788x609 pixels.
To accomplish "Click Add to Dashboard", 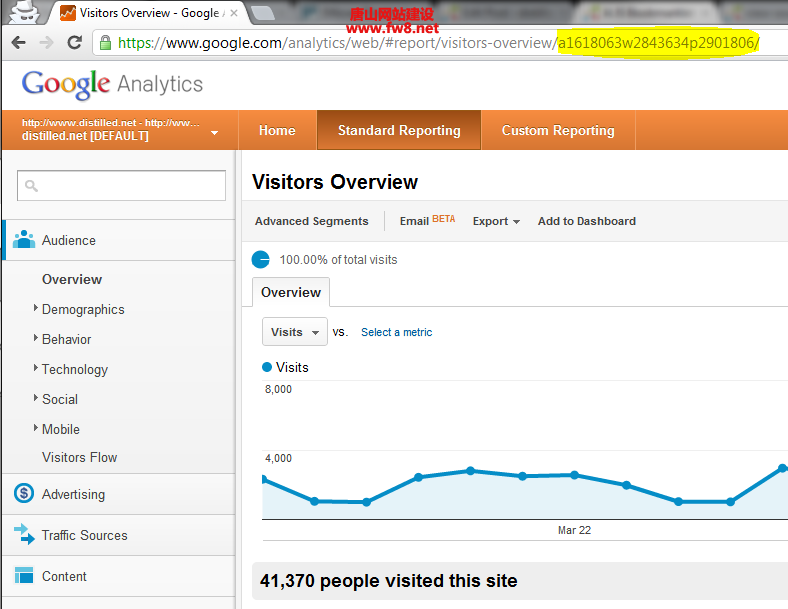I will coord(586,221).
